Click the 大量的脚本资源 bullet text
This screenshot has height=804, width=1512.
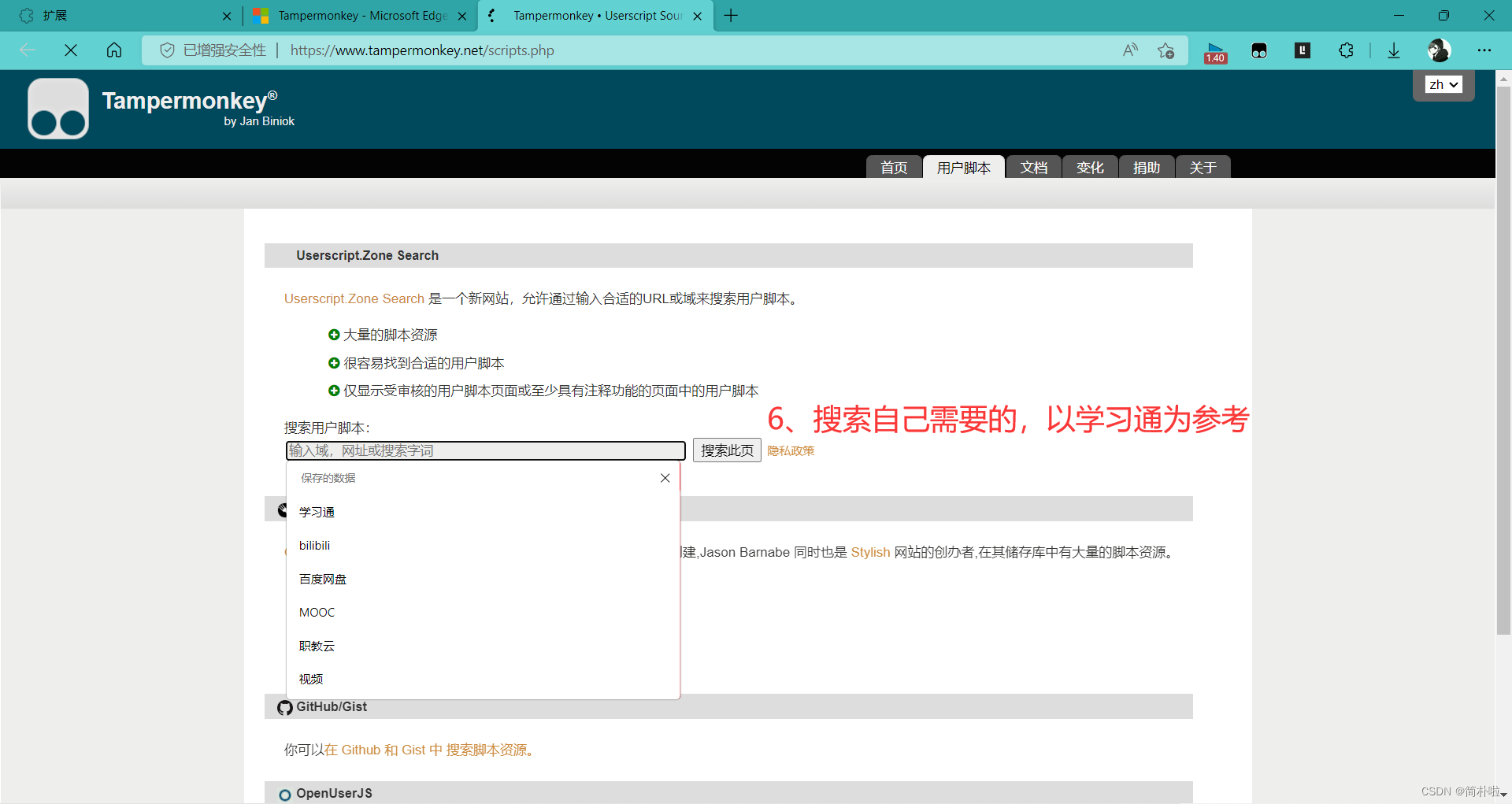(390, 335)
